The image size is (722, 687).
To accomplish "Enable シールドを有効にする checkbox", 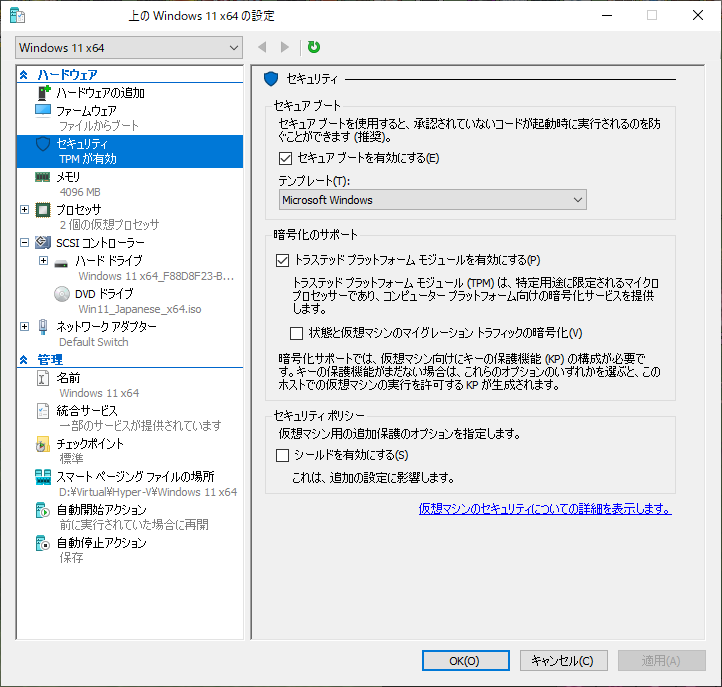I will click(282, 455).
